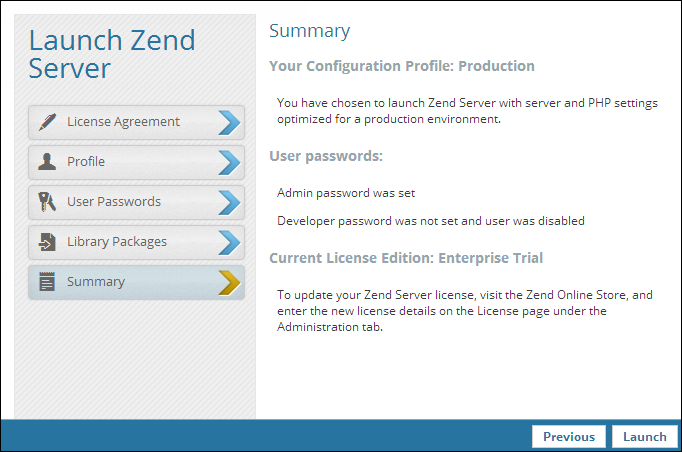This screenshot has width=682, height=452.
Task: Click the notepad icon beside Summary
Action: 47,281
